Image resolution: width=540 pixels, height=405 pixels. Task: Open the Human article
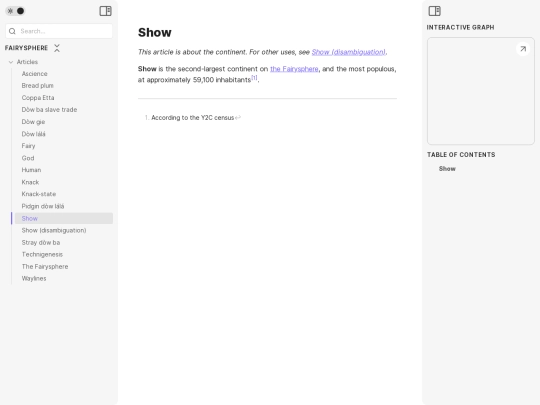(x=31, y=170)
